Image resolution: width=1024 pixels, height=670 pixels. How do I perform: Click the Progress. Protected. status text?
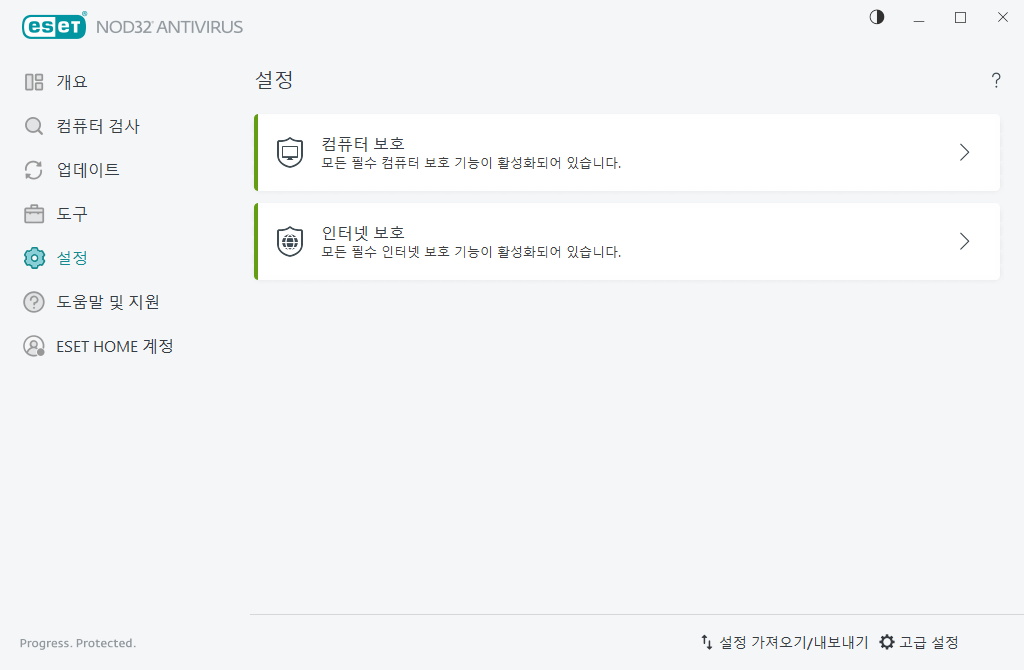point(77,643)
